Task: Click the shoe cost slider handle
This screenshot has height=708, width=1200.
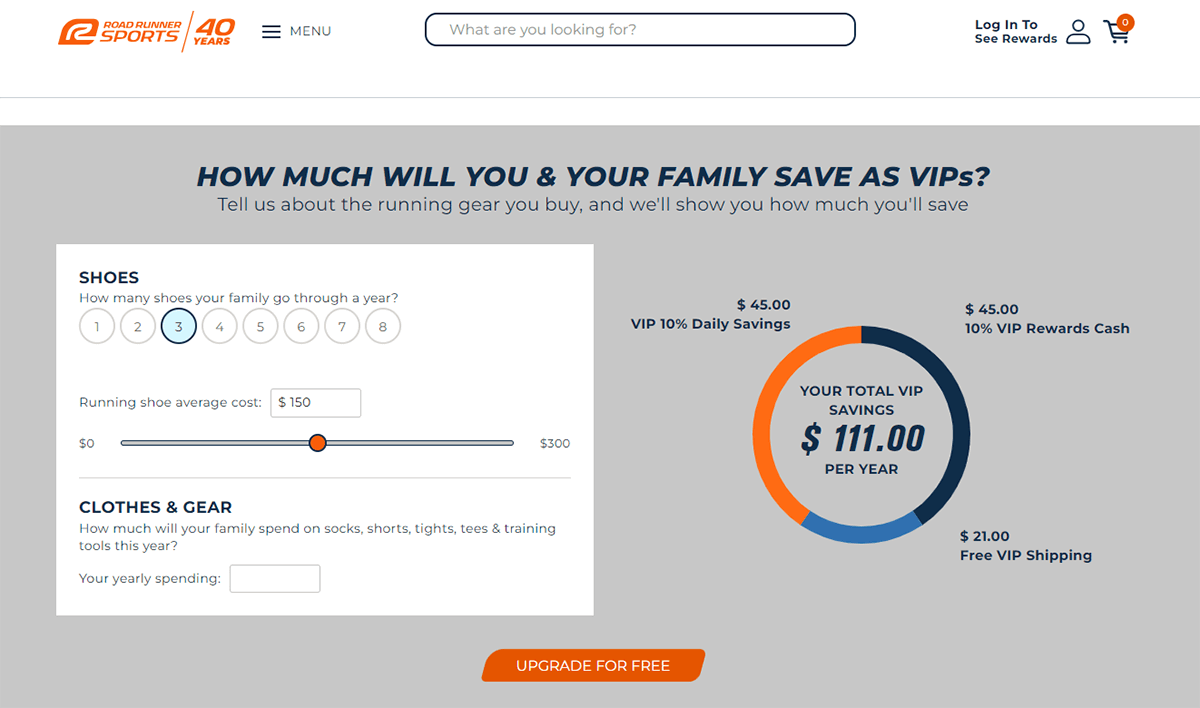Action: pyautogui.click(x=317, y=442)
